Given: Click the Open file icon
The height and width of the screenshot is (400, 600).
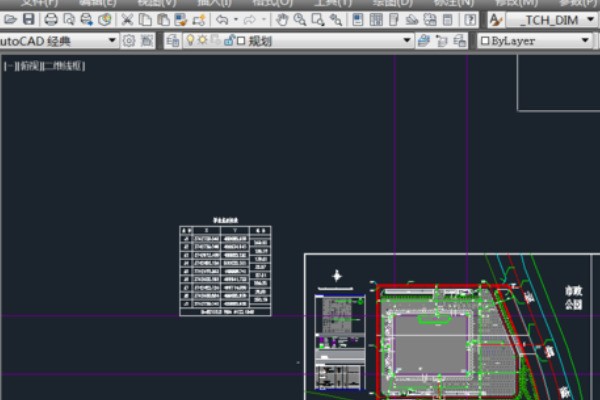Looking at the screenshot, I should click(9, 19).
